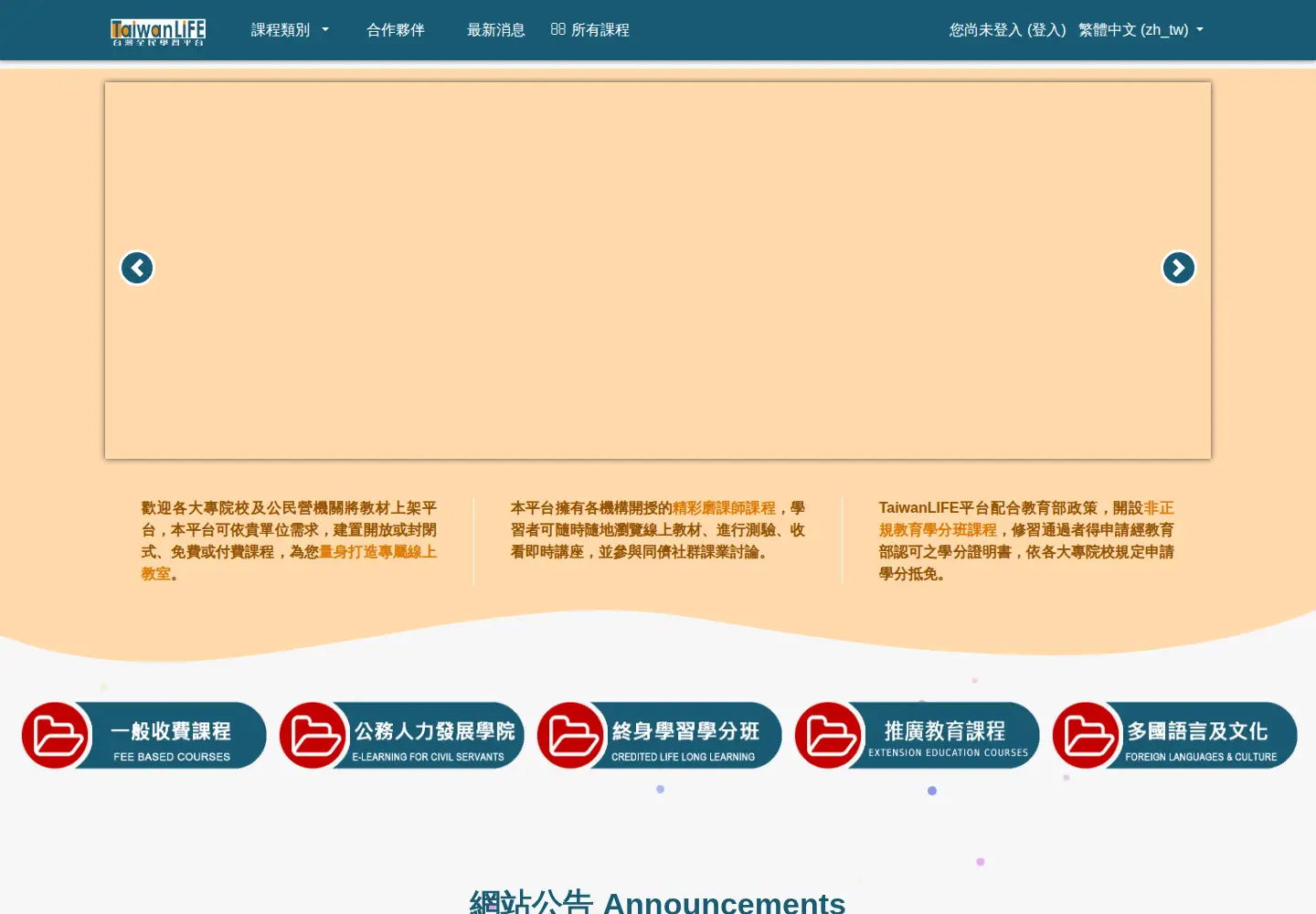The width and height of the screenshot is (1316, 914).
Task: Open 推廣教育課程 Extension Education banner
Action: pyautogui.click(x=918, y=735)
